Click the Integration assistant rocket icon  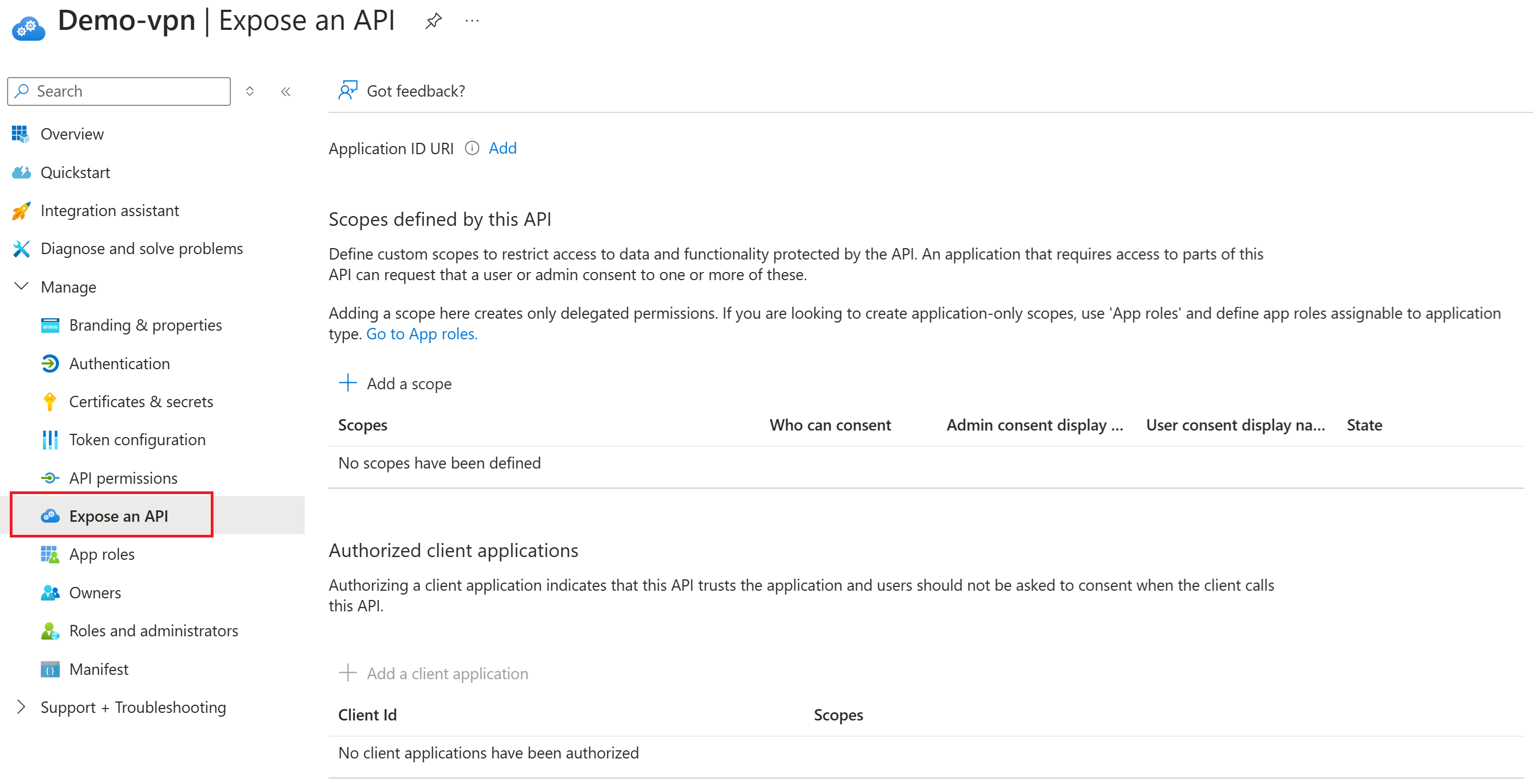coord(21,211)
